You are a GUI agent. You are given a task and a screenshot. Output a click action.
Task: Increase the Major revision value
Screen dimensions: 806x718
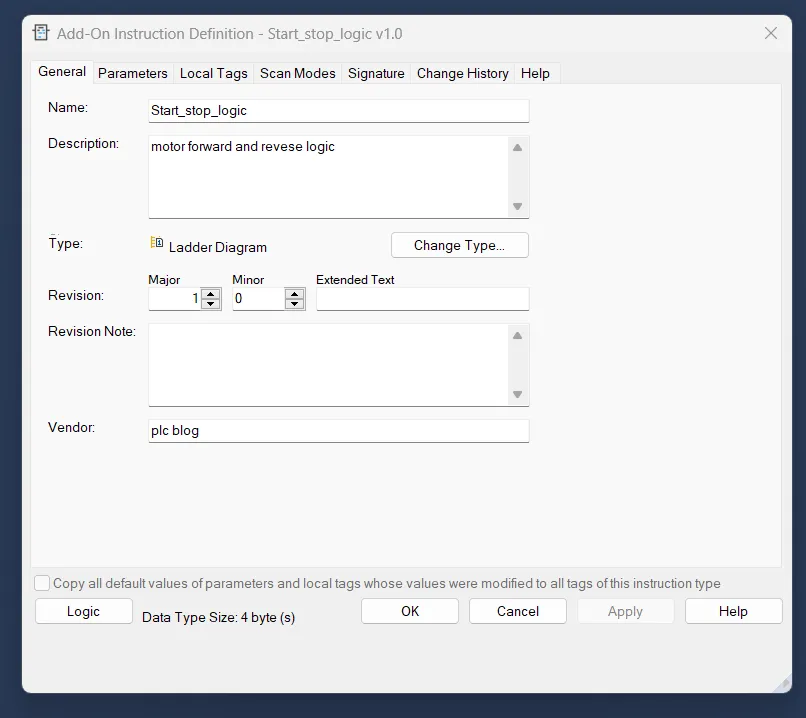coord(211,294)
